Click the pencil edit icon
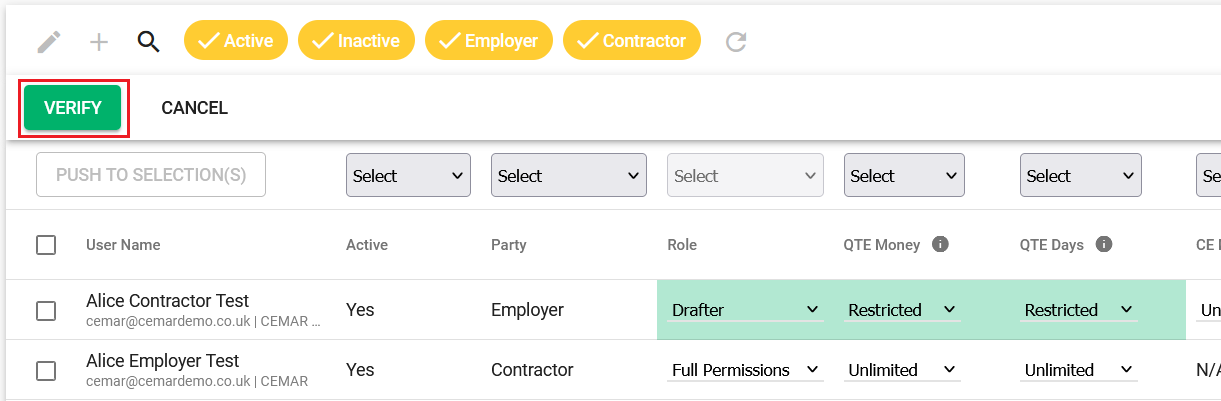Image resolution: width=1221 pixels, height=401 pixels. (48, 42)
